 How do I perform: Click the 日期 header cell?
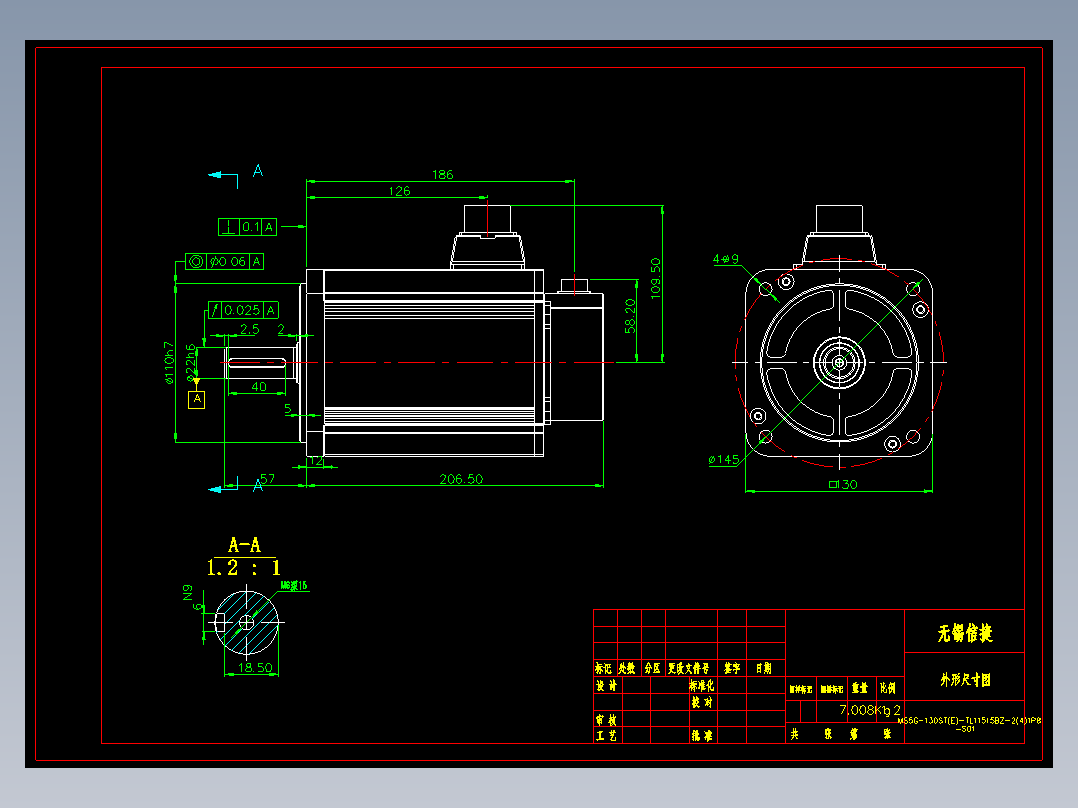click(x=764, y=668)
